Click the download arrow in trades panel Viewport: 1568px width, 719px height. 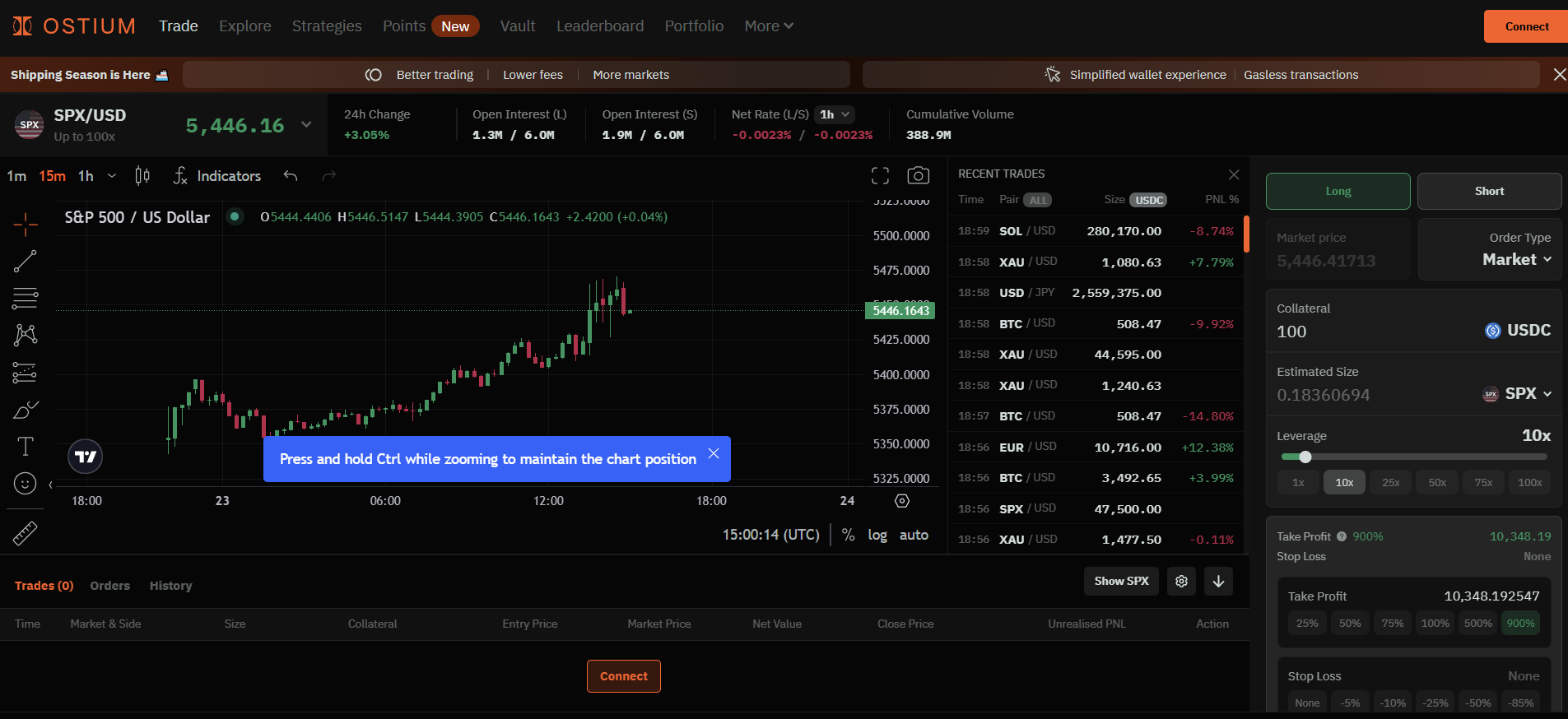point(1218,582)
